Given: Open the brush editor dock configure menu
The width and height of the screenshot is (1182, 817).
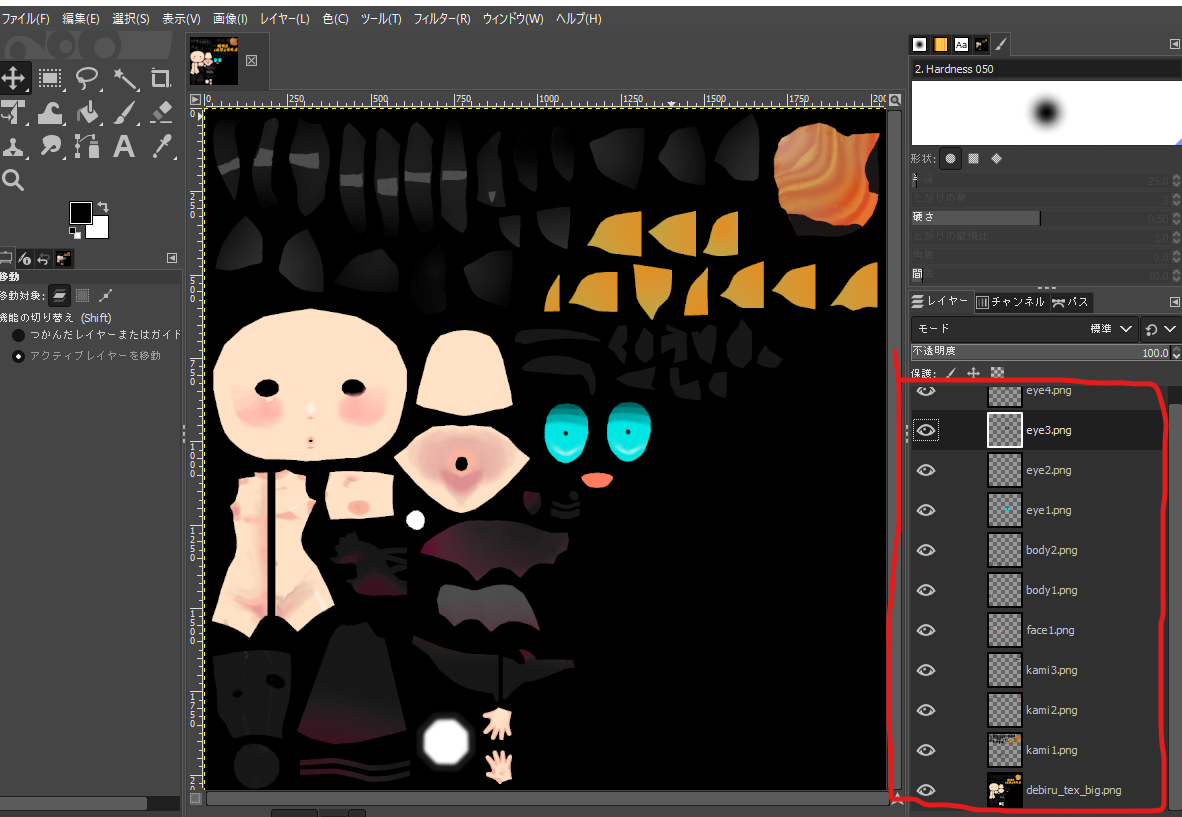Looking at the screenshot, I should pyautogui.click(x=1174, y=44).
